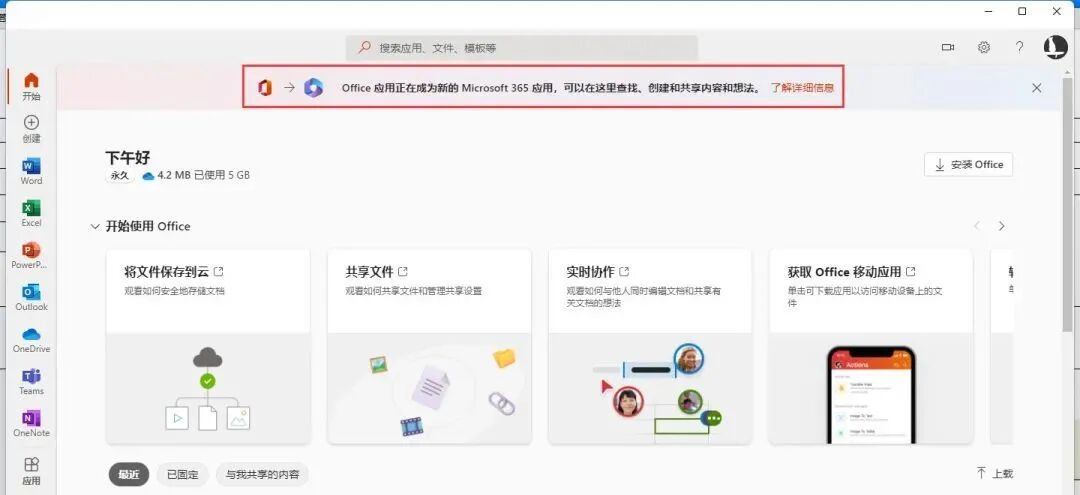
Task: Click external link icon beside 共享文件
Action: tap(403, 271)
